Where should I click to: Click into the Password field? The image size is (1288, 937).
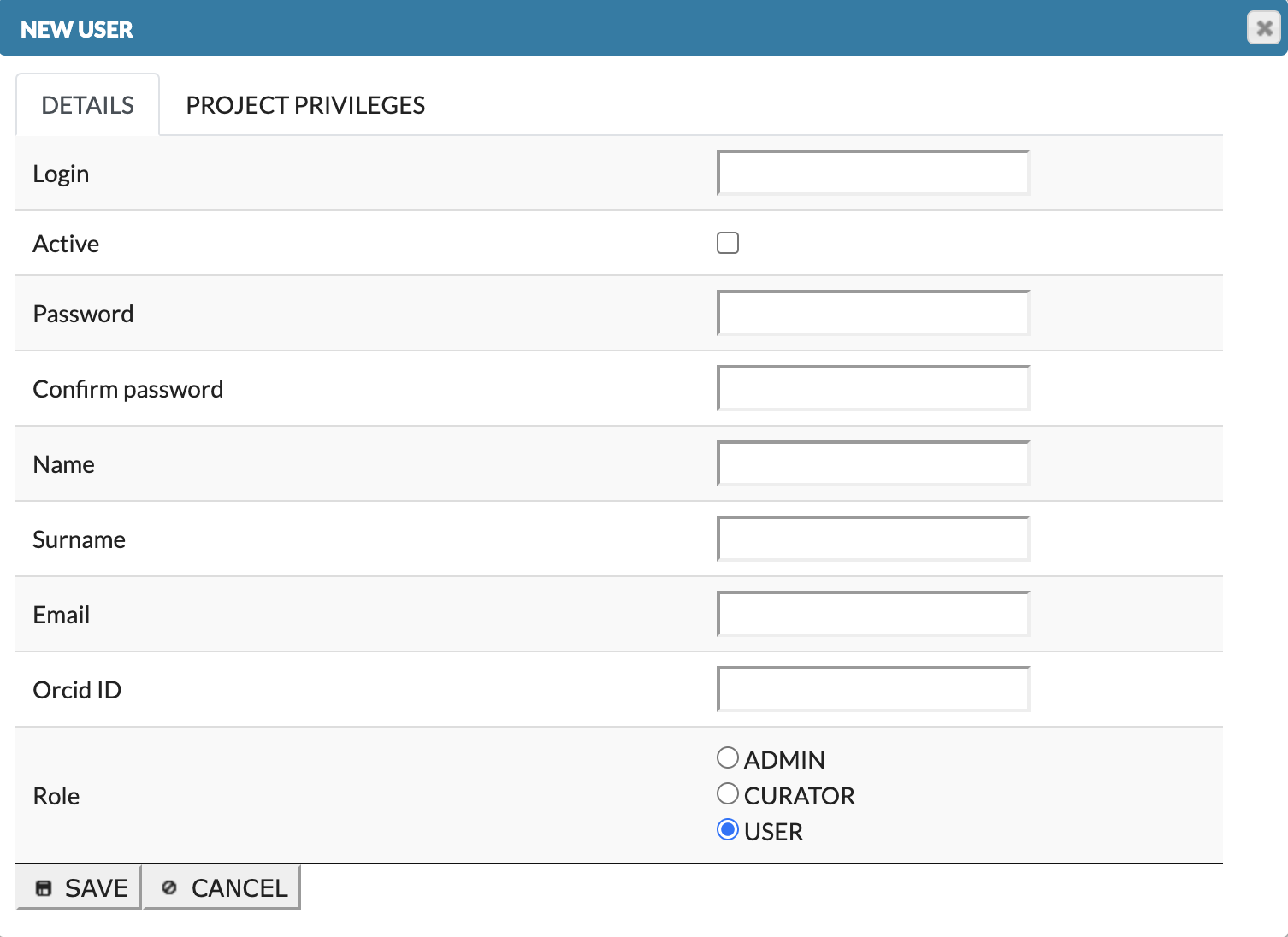click(872, 314)
